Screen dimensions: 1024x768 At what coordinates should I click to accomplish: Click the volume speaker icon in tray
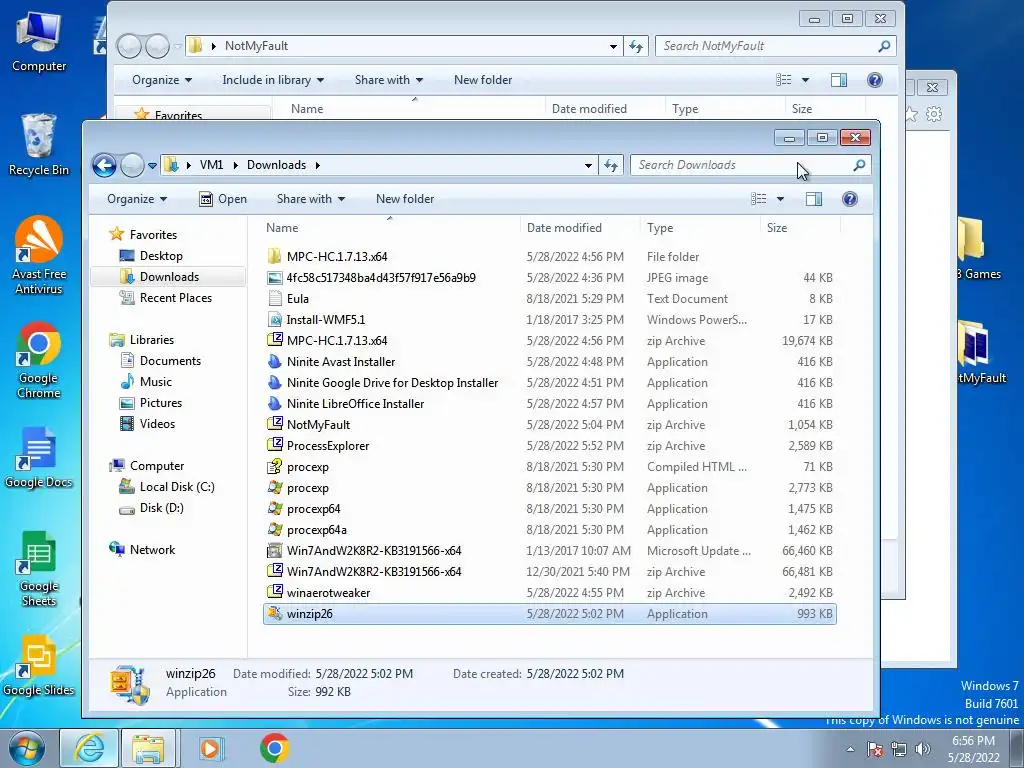[922, 749]
